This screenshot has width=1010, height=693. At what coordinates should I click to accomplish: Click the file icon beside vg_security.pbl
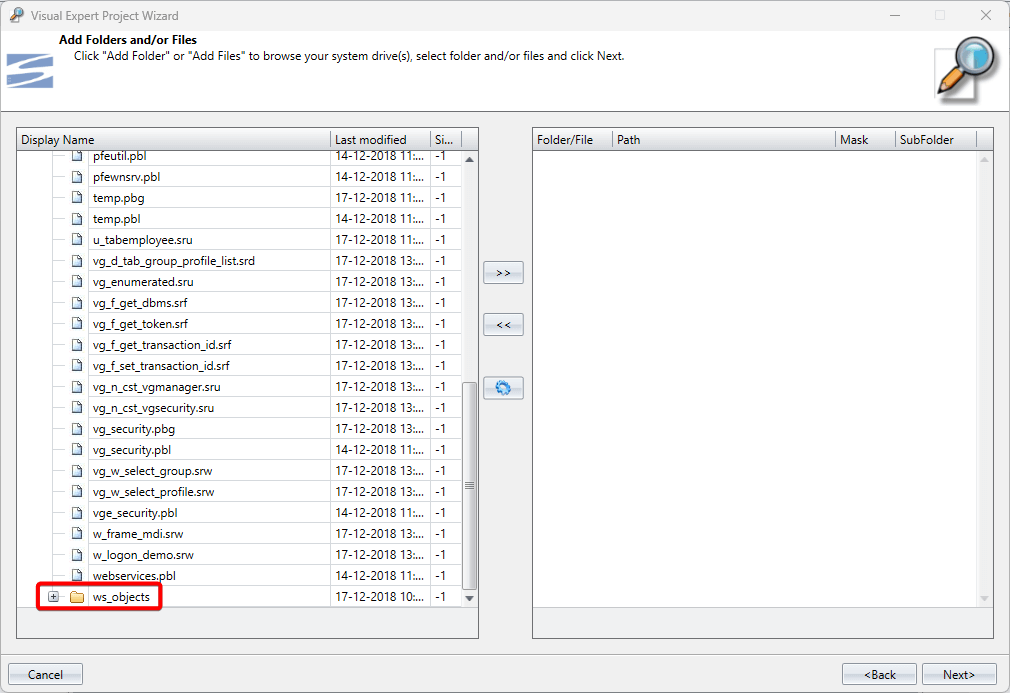coord(77,450)
